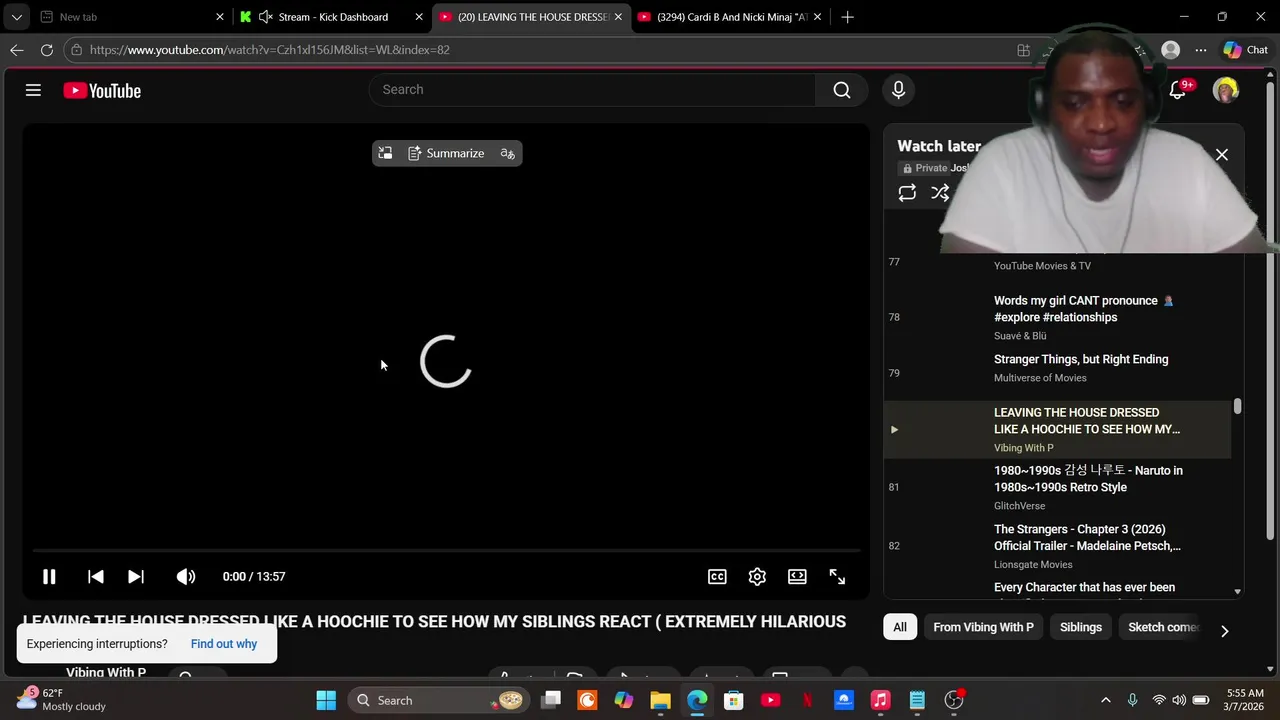This screenshot has height=720, width=1280.
Task: Show more filter chips with right arrow
Action: click(x=1224, y=630)
